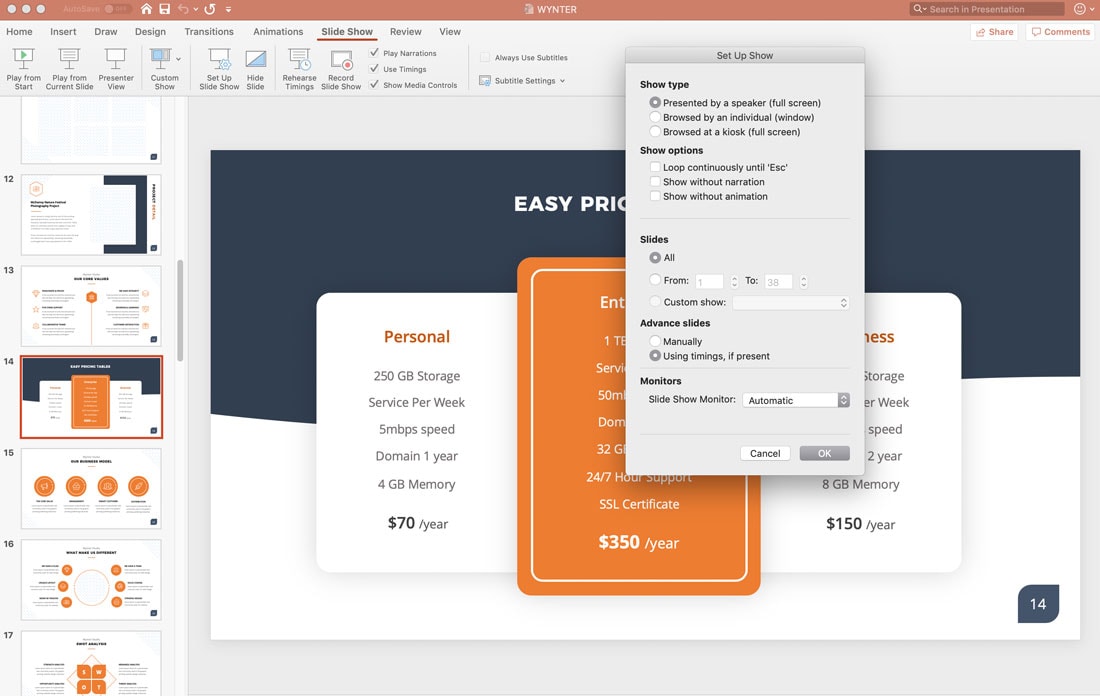Select slide 16 thumbnail
Screen dimensions: 1100x696
(x=90, y=578)
